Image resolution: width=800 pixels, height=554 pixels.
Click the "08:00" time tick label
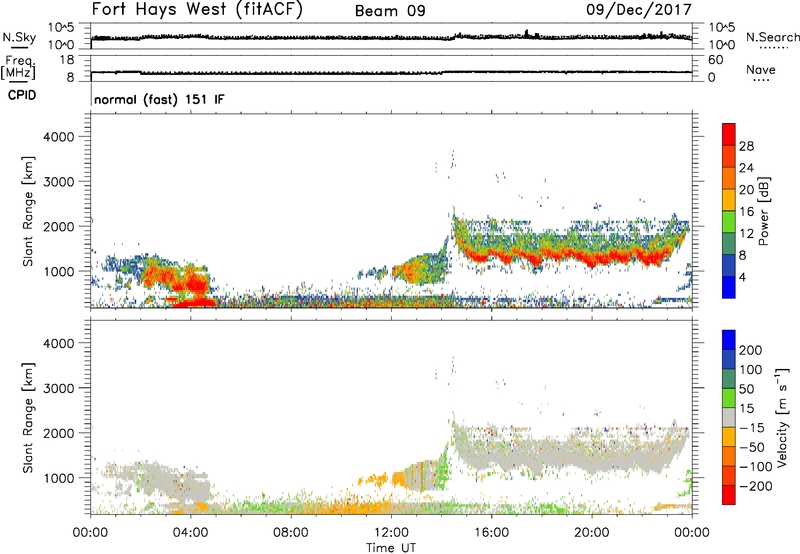point(291,533)
